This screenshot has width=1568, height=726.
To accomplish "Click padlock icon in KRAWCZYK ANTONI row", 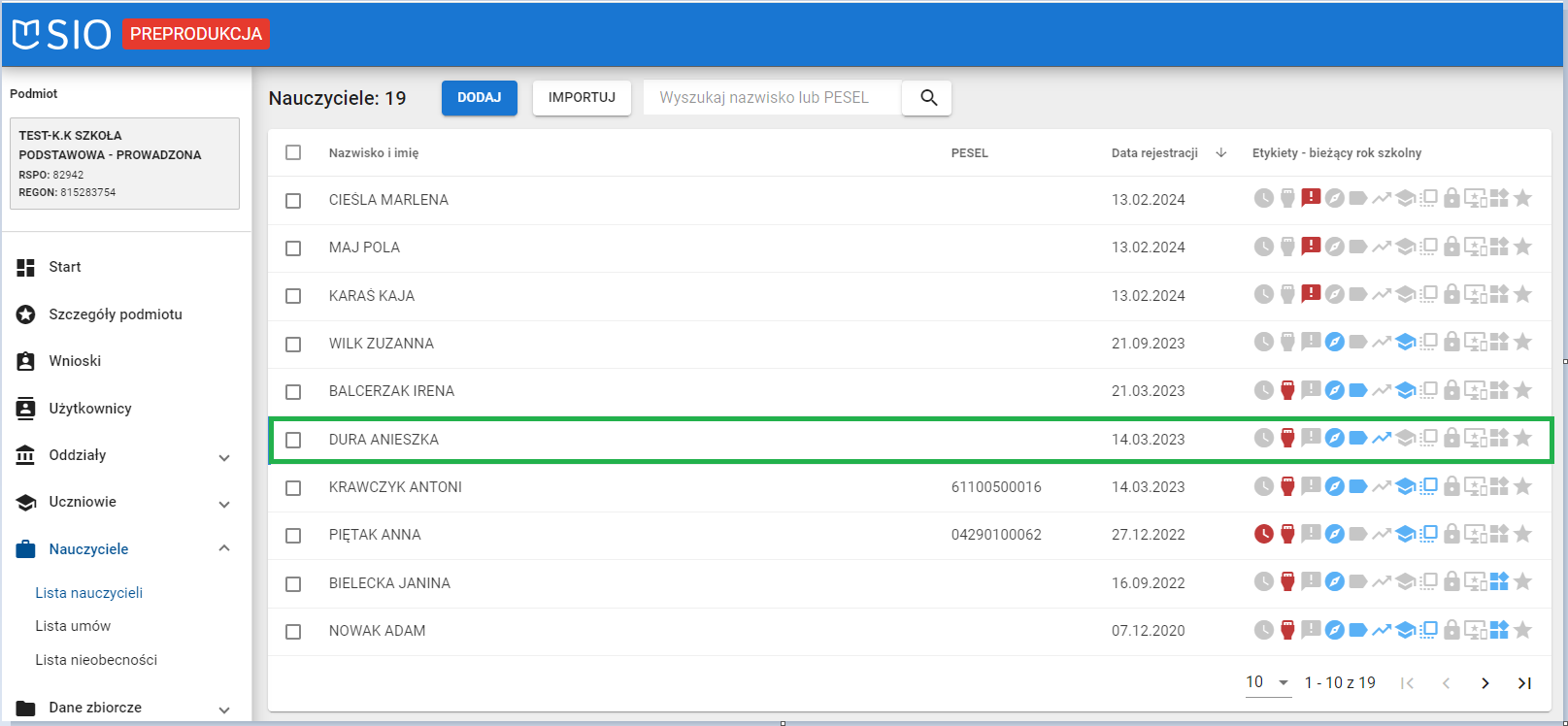I will pos(1451,487).
